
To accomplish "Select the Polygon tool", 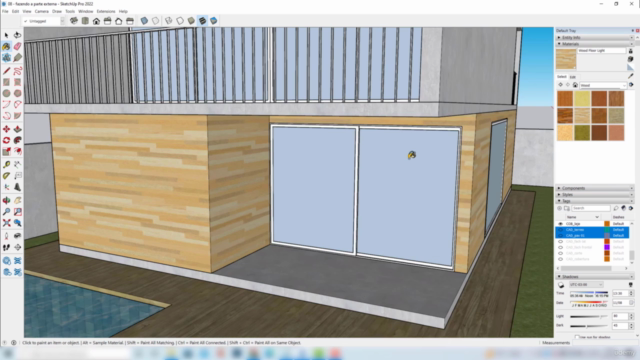I will click(x=18, y=93).
